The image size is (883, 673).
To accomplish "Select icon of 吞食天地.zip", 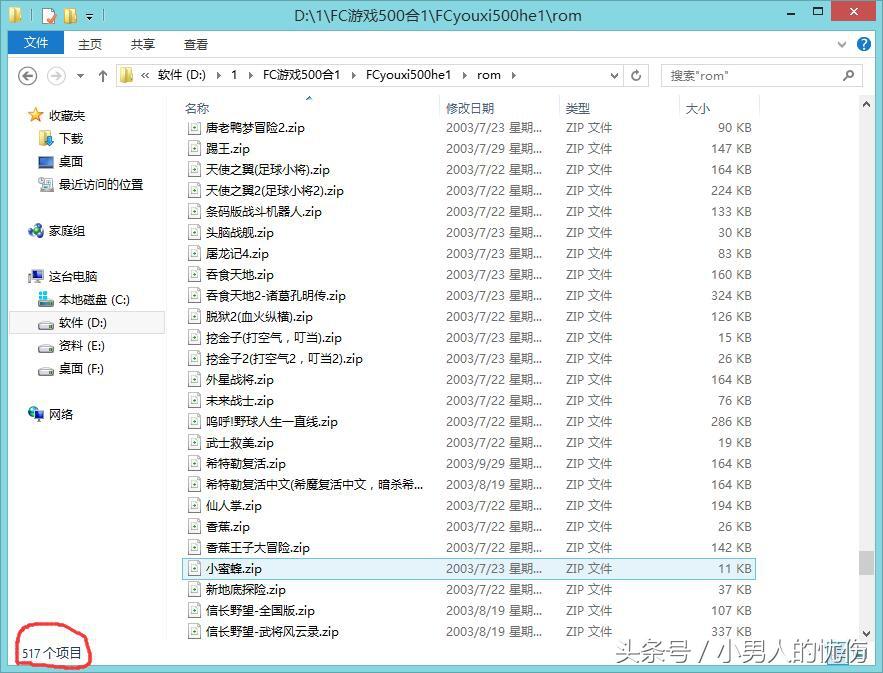I will point(194,275).
